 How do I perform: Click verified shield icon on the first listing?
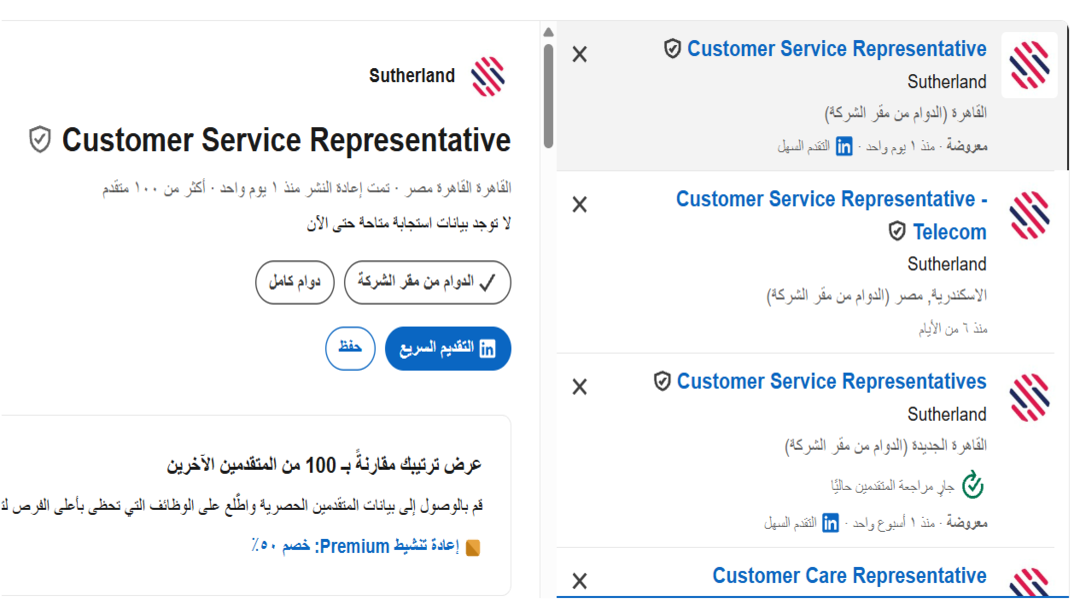672,49
